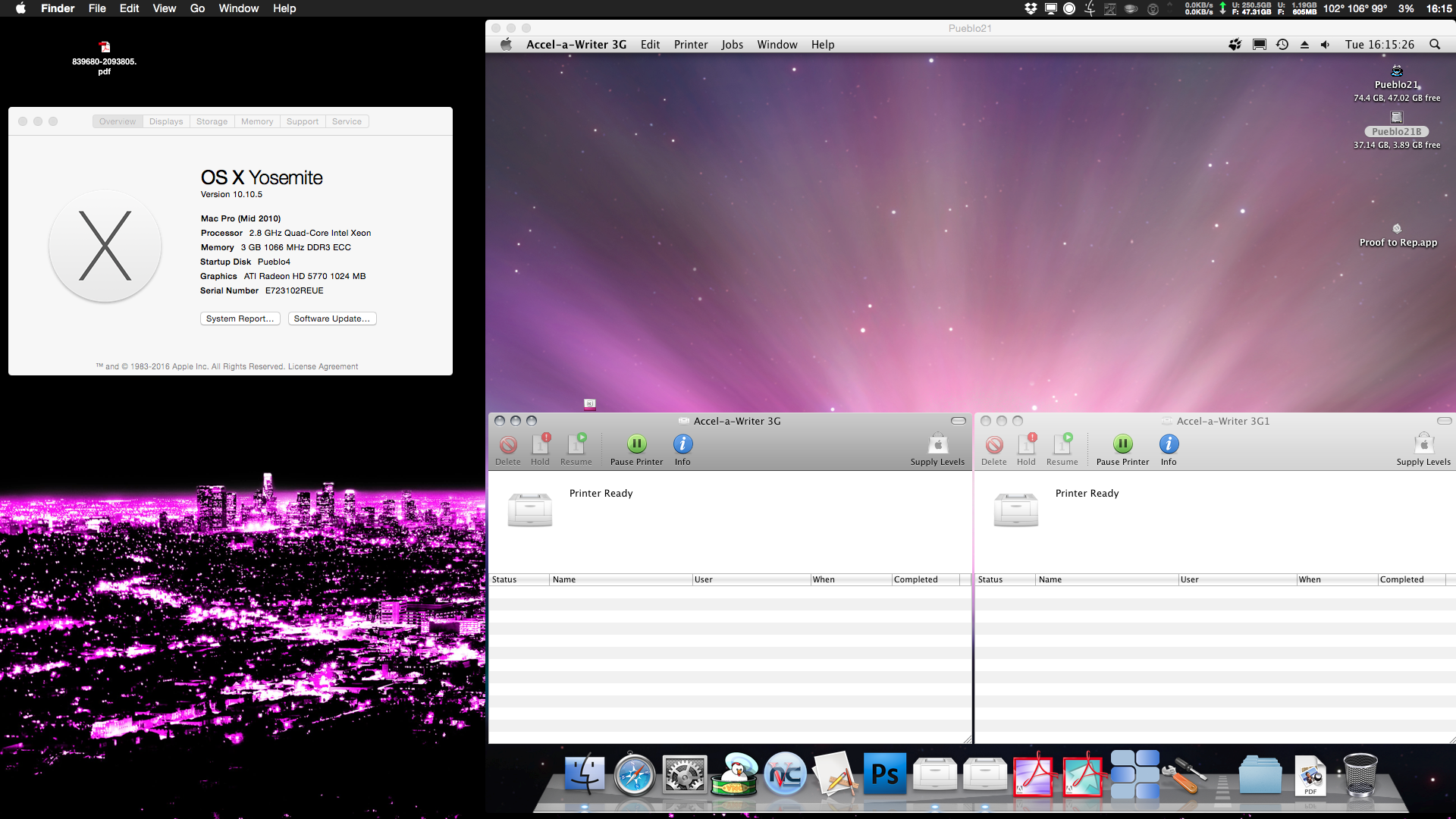The width and height of the screenshot is (1456, 819).
Task: Open the View menu in Finder
Action: click(x=165, y=8)
